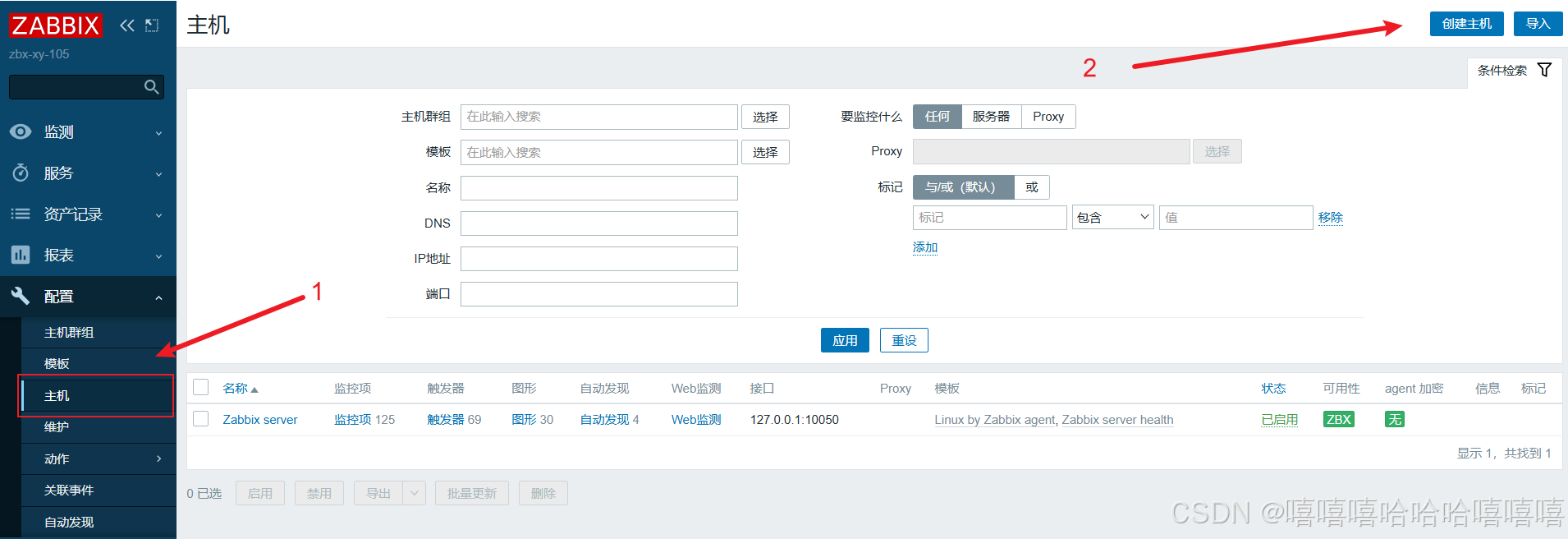The height and width of the screenshot is (539, 1568).
Task: Open the Web监测 link in host row
Action: pyautogui.click(x=696, y=419)
